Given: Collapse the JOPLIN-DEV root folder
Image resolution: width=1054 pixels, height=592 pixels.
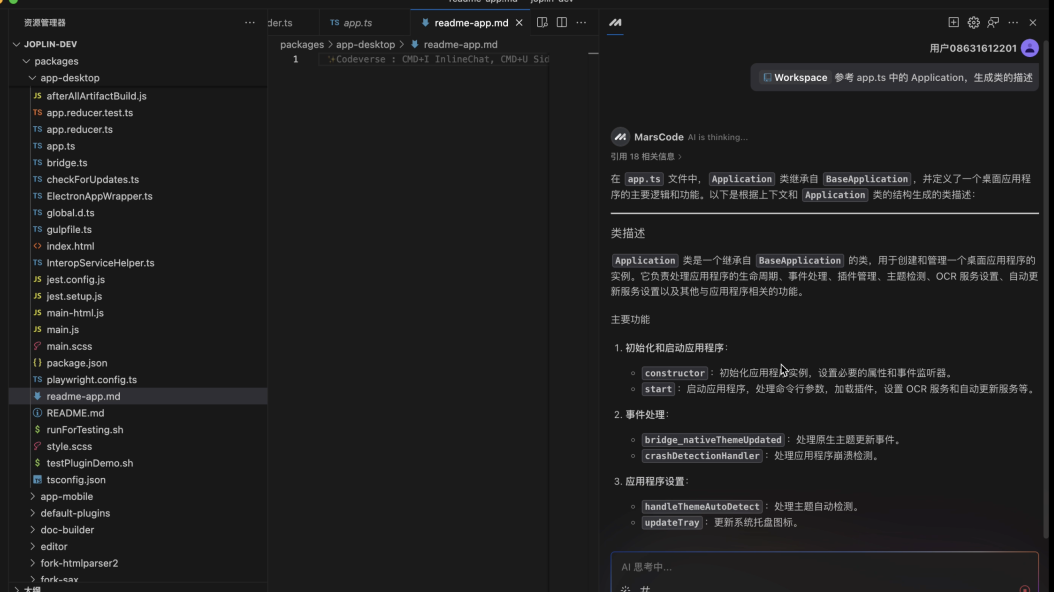Looking at the screenshot, I should (x=16, y=45).
